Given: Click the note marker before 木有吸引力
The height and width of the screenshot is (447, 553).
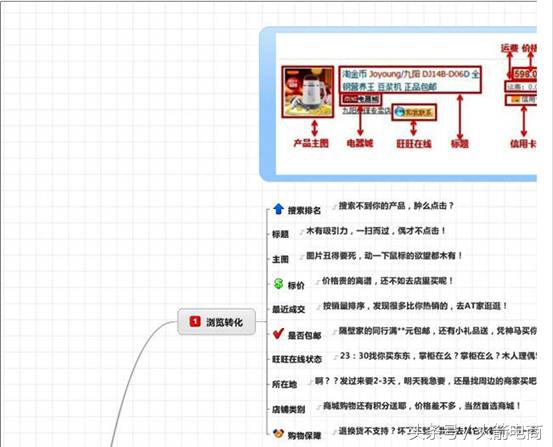Looking at the screenshot, I should click(302, 231).
